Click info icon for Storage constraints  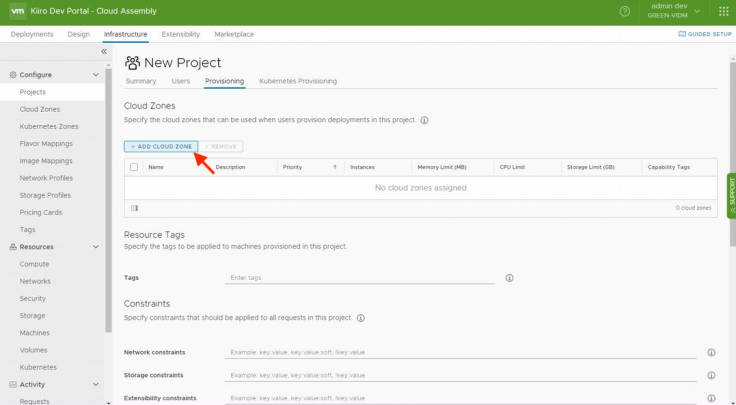pyautogui.click(x=711, y=375)
